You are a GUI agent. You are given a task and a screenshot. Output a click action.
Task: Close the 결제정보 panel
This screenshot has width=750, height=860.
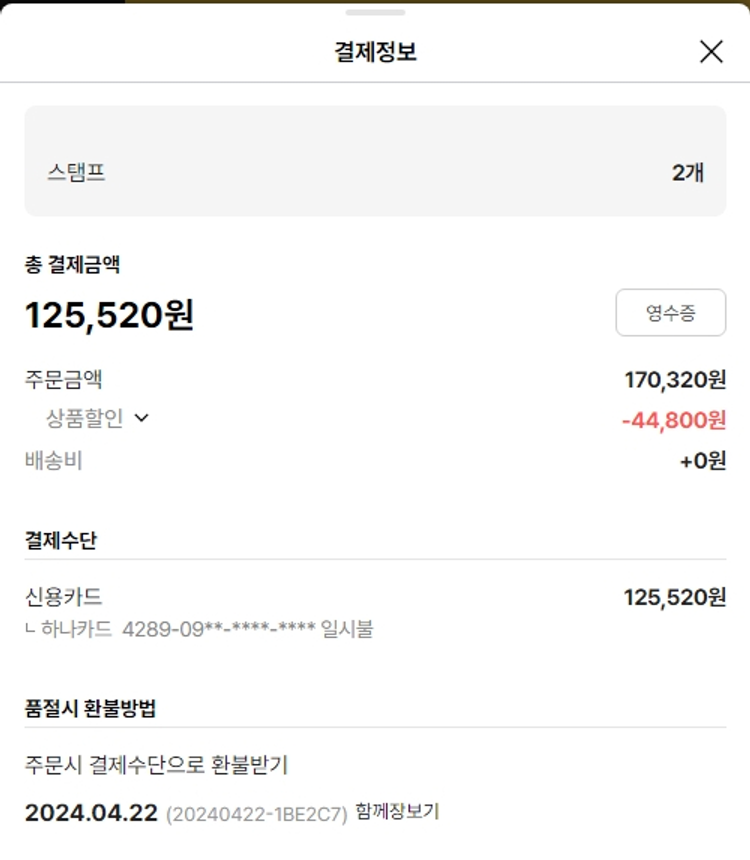(x=711, y=52)
